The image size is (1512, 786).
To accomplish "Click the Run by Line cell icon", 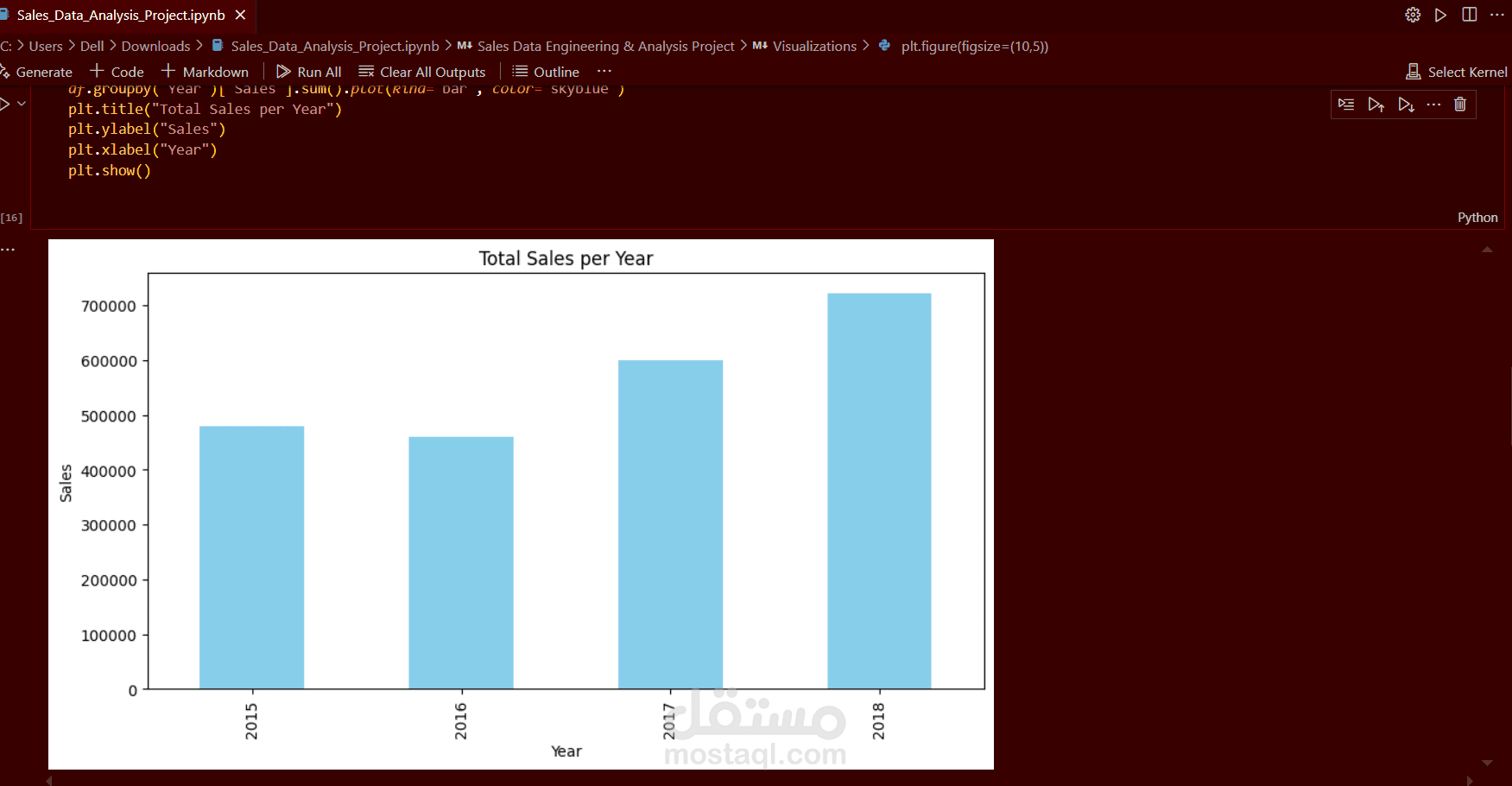I will [1346, 105].
